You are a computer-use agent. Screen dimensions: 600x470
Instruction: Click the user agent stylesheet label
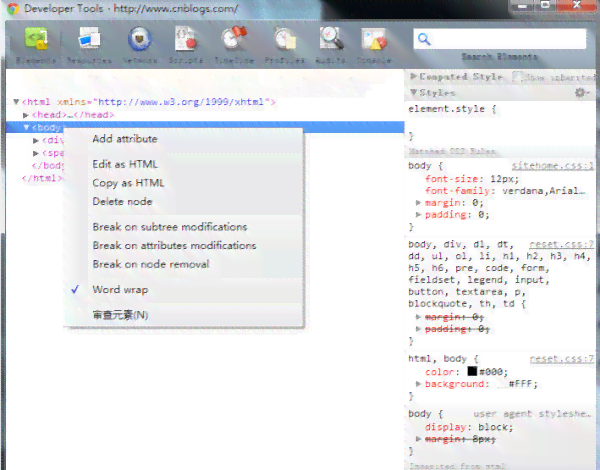[533, 414]
